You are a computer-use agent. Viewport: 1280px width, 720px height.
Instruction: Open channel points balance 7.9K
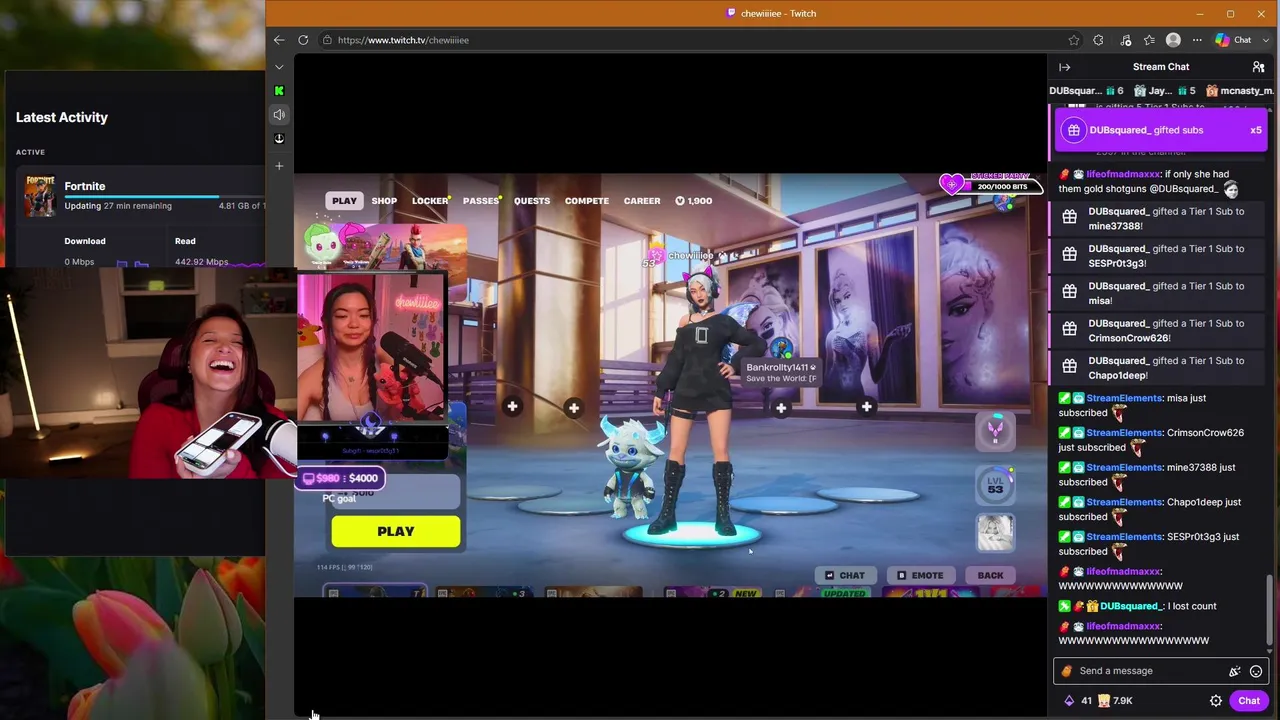(x=1114, y=701)
